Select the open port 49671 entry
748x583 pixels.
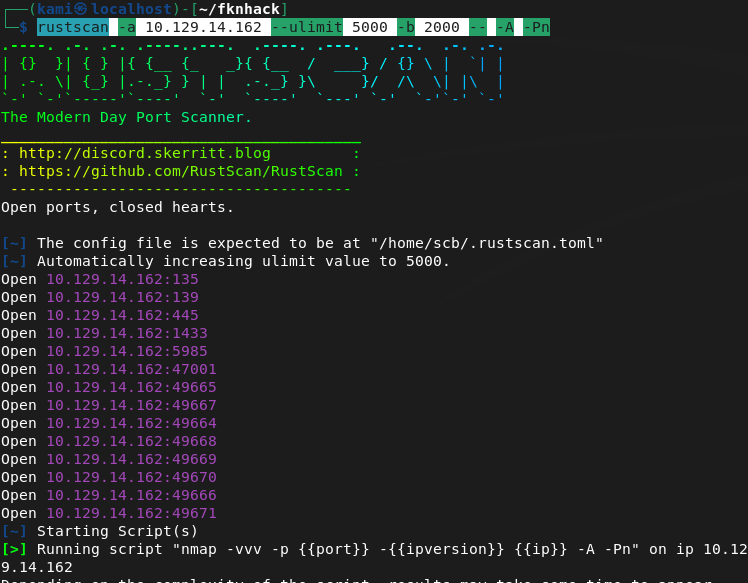(x=131, y=513)
